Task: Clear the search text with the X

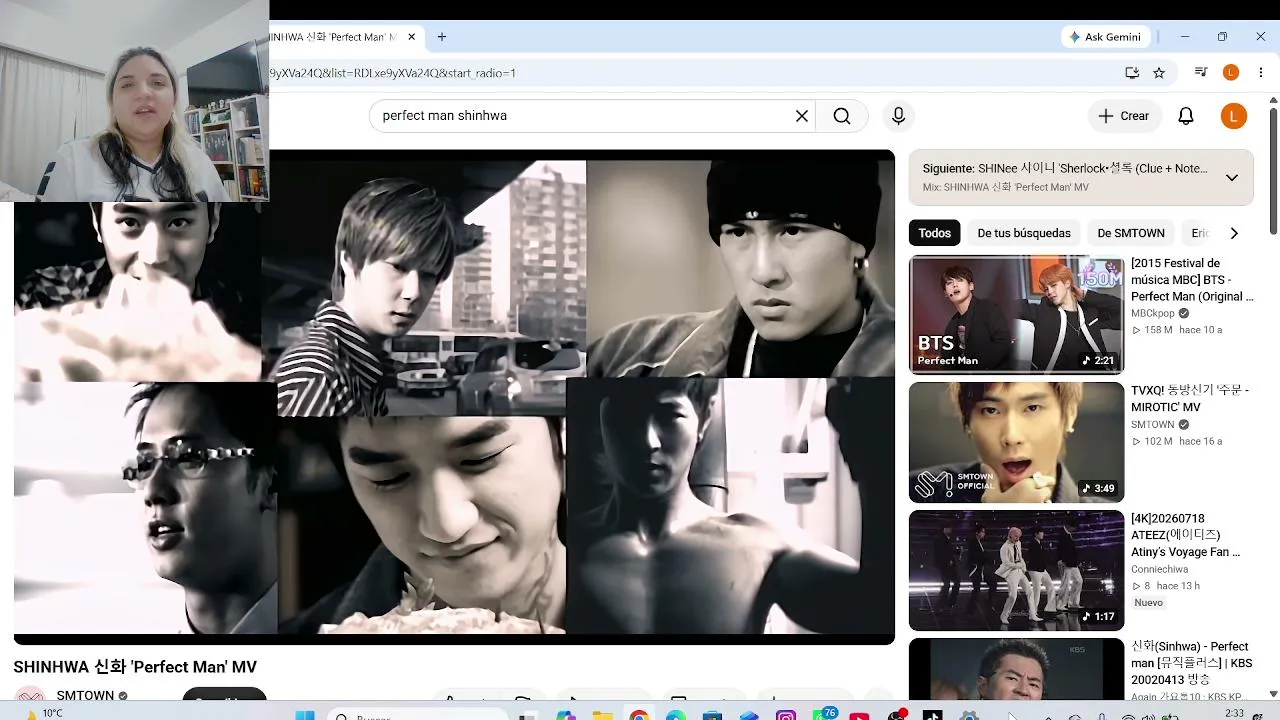Action: [x=802, y=116]
